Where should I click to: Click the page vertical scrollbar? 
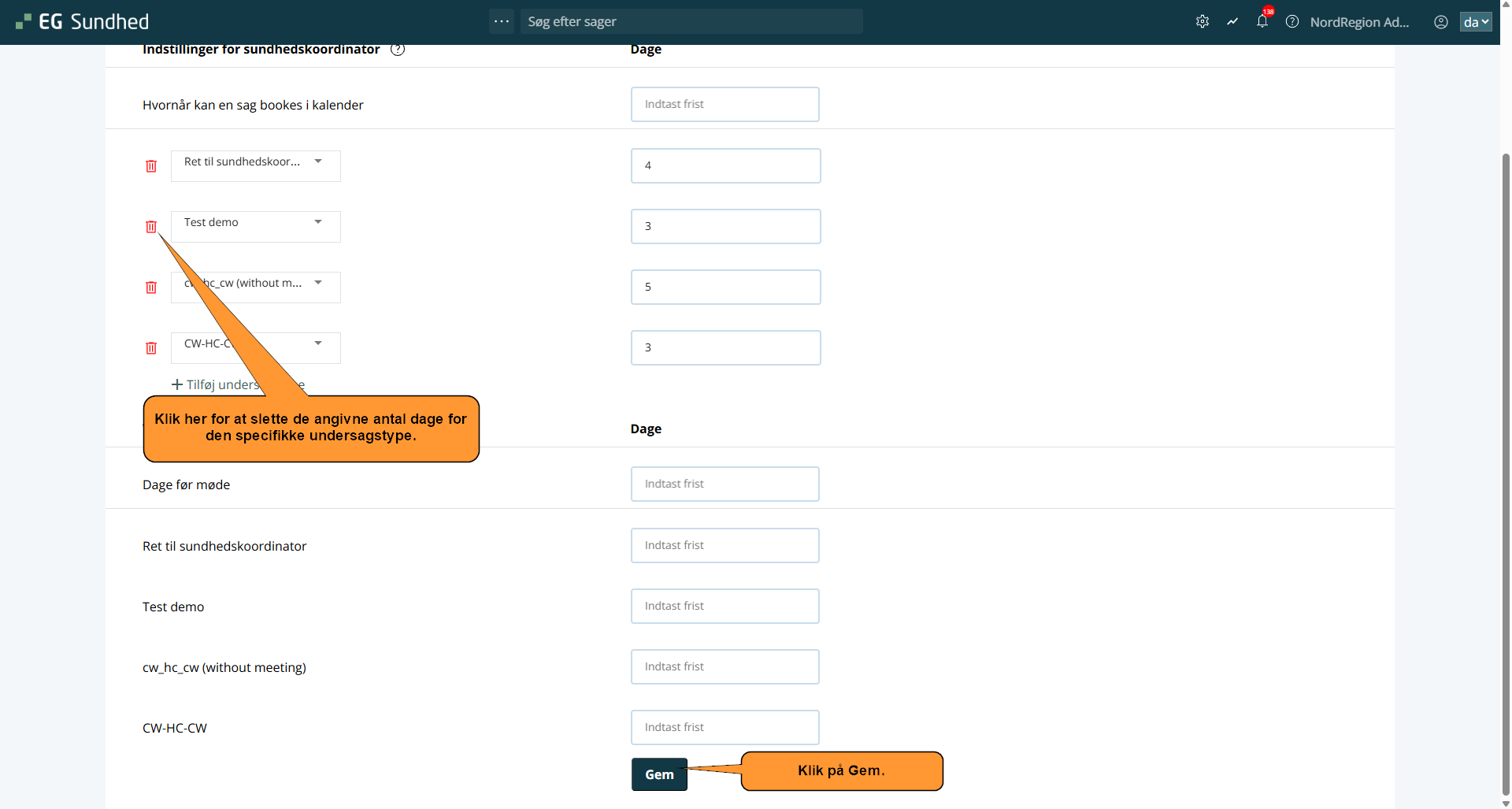coord(1506,473)
